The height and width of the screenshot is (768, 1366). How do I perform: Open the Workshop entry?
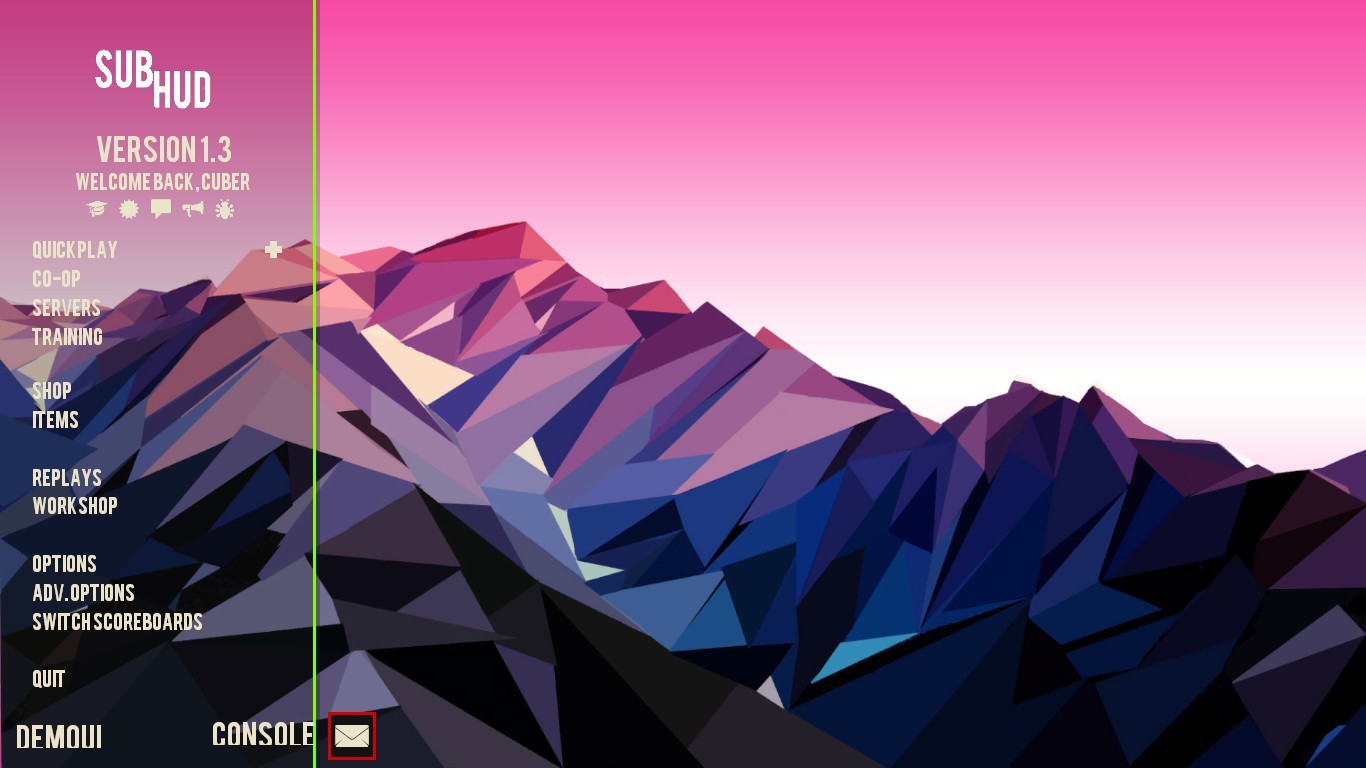[75, 506]
